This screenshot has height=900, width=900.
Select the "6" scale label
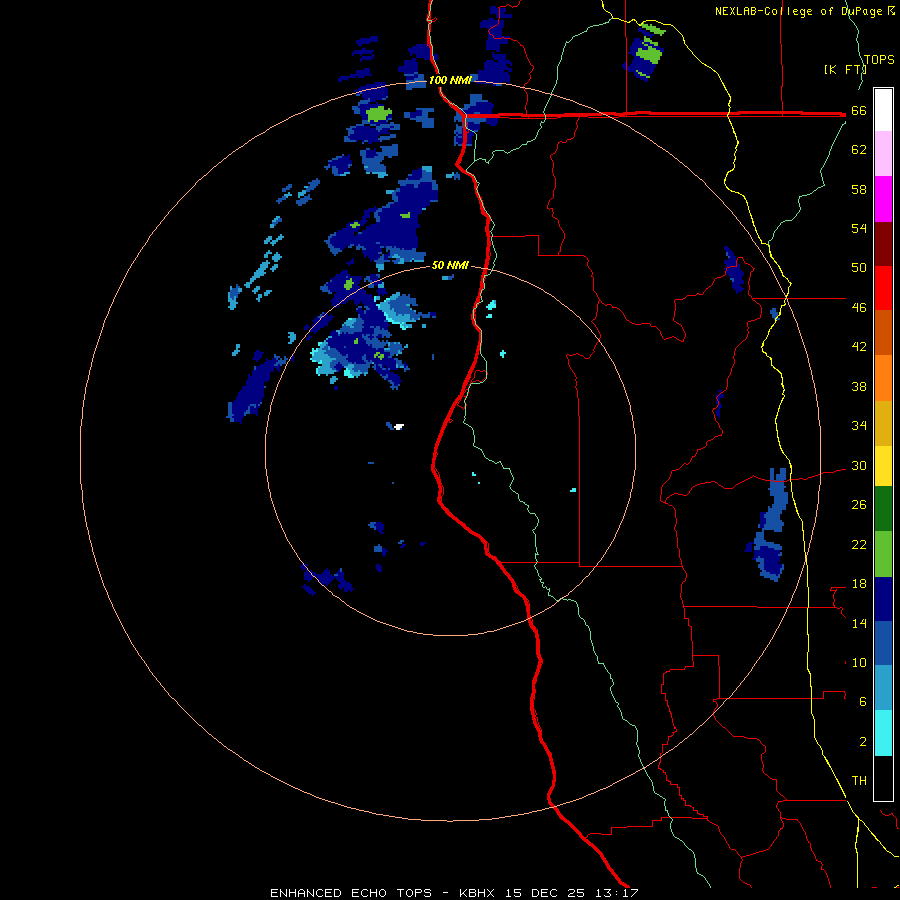[x=863, y=701]
